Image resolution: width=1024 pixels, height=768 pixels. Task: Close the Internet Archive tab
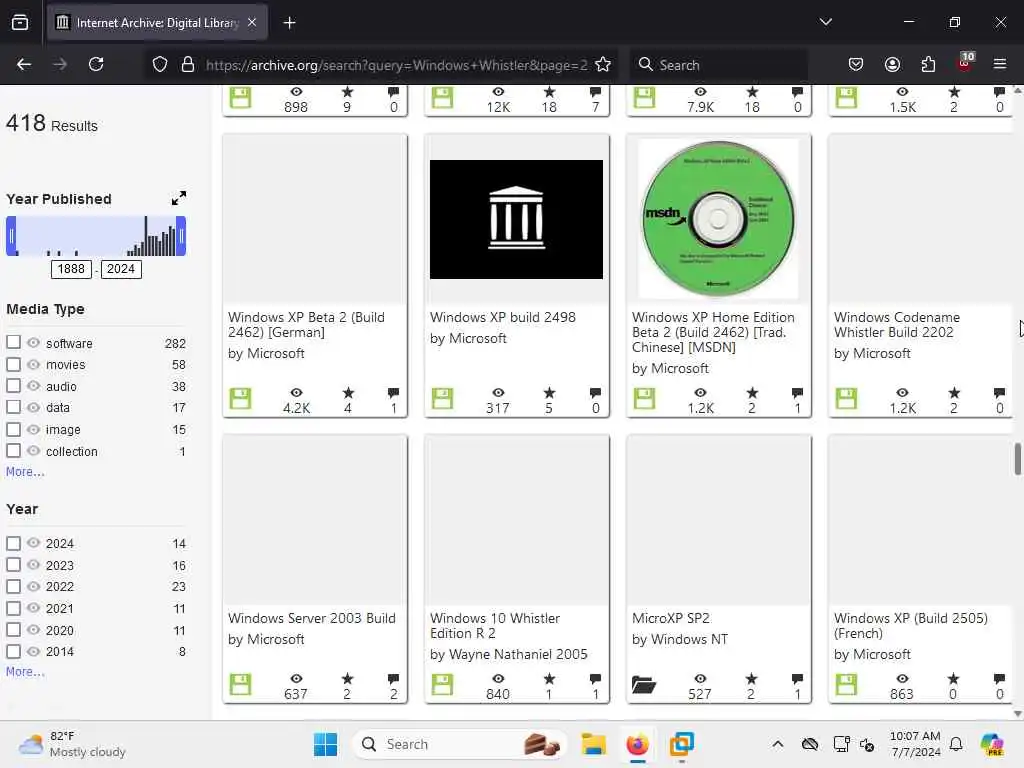[x=252, y=22]
